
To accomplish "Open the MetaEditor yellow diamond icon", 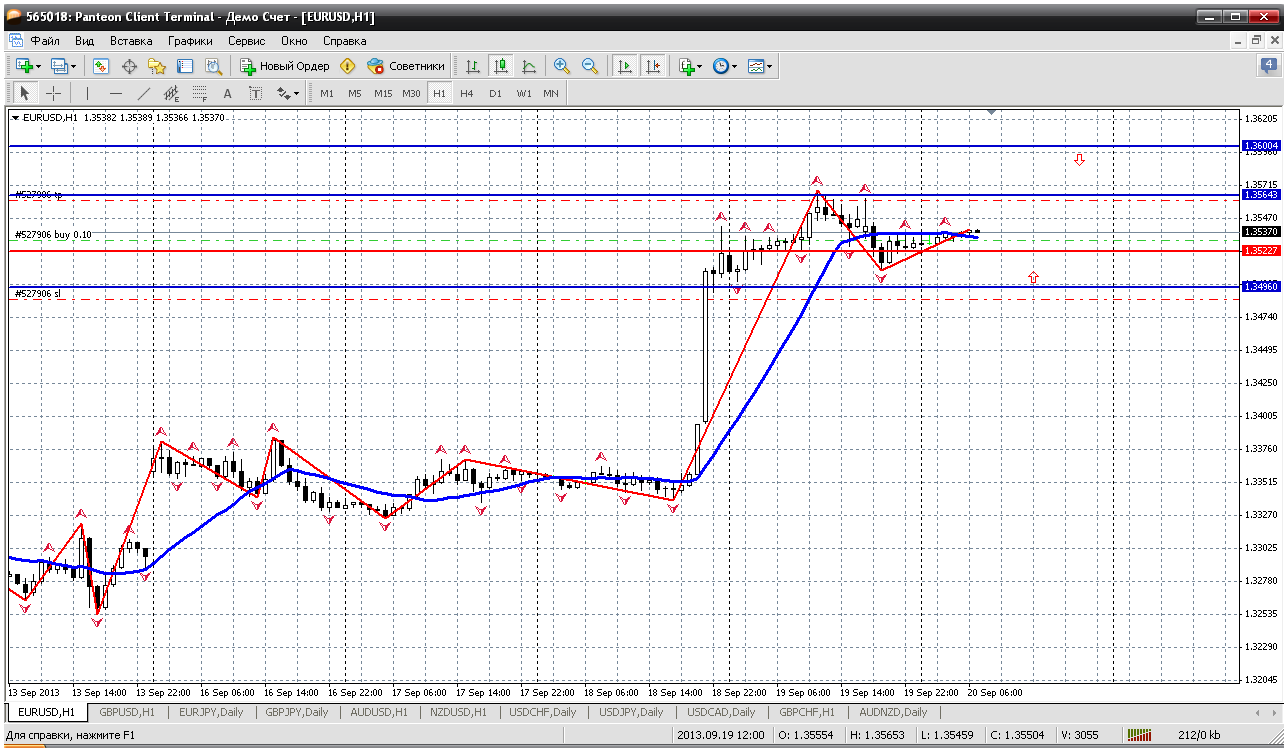I will tap(347, 66).
